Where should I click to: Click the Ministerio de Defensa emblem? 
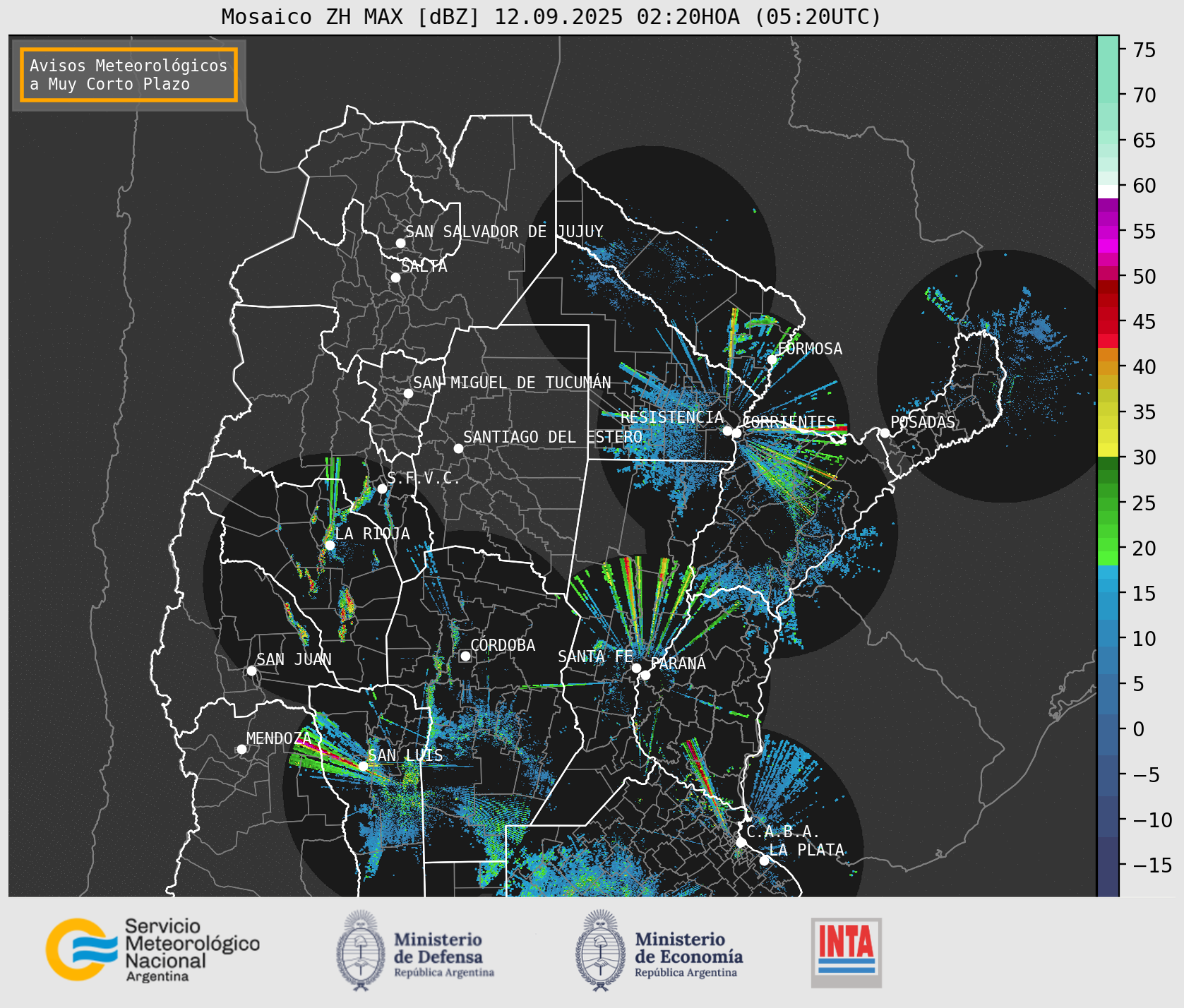tap(361, 950)
